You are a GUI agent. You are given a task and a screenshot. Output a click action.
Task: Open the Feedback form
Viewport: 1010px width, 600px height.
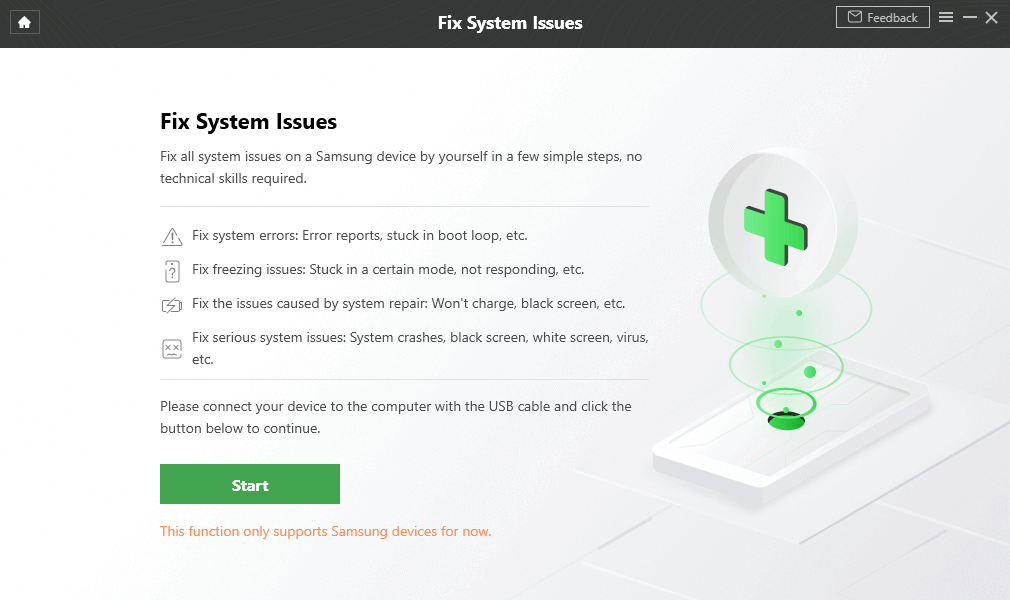point(882,17)
